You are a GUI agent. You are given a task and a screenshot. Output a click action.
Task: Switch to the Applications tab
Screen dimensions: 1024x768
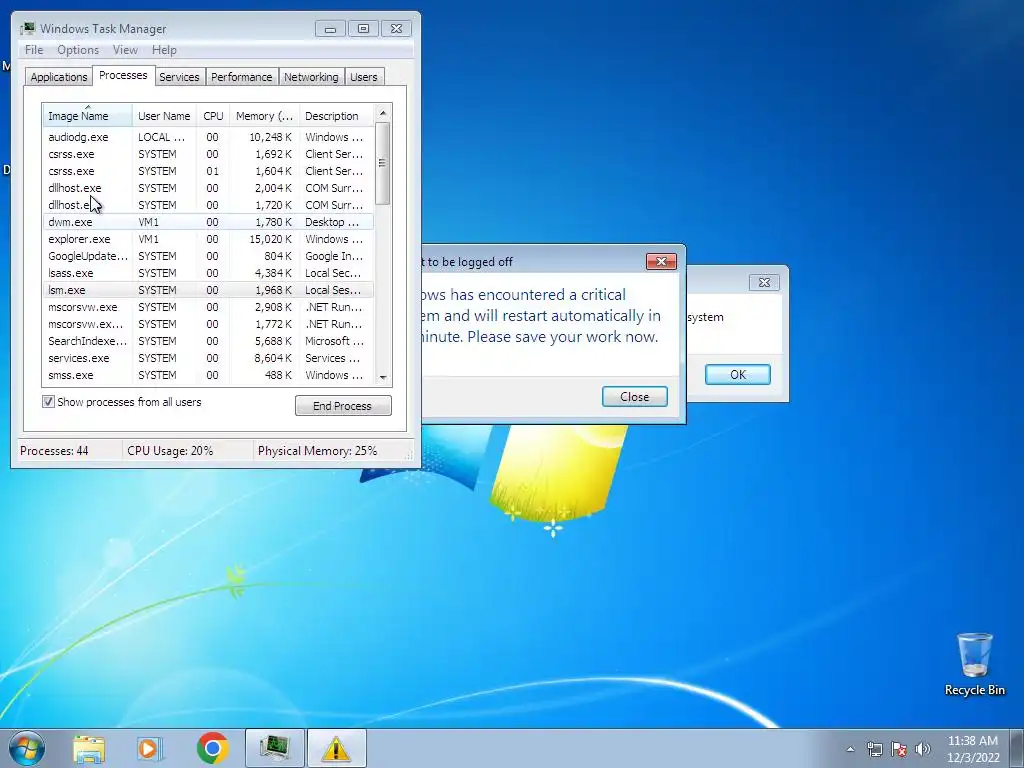pyautogui.click(x=59, y=77)
